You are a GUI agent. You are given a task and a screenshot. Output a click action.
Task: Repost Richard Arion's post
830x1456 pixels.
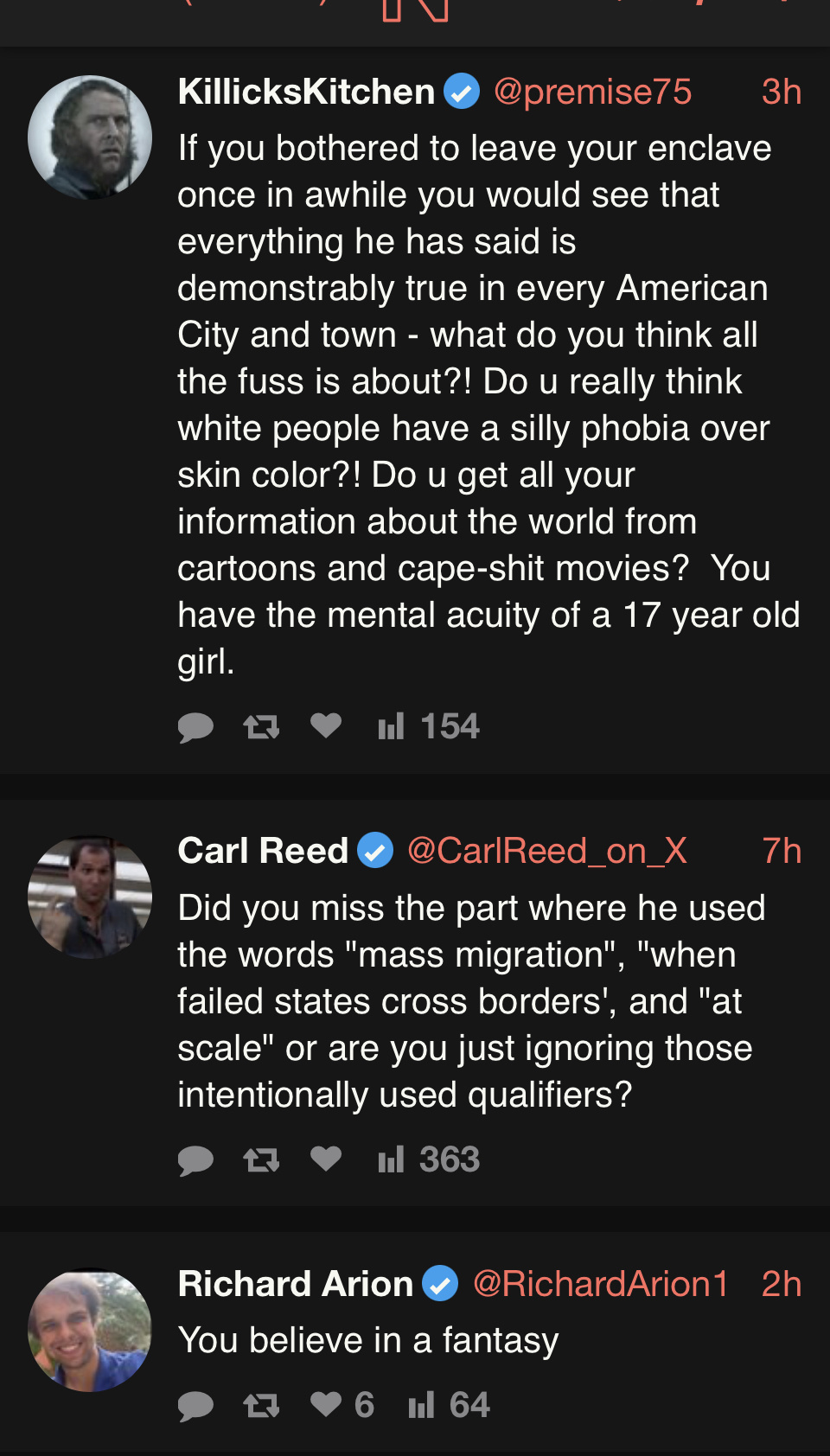[x=261, y=1406]
